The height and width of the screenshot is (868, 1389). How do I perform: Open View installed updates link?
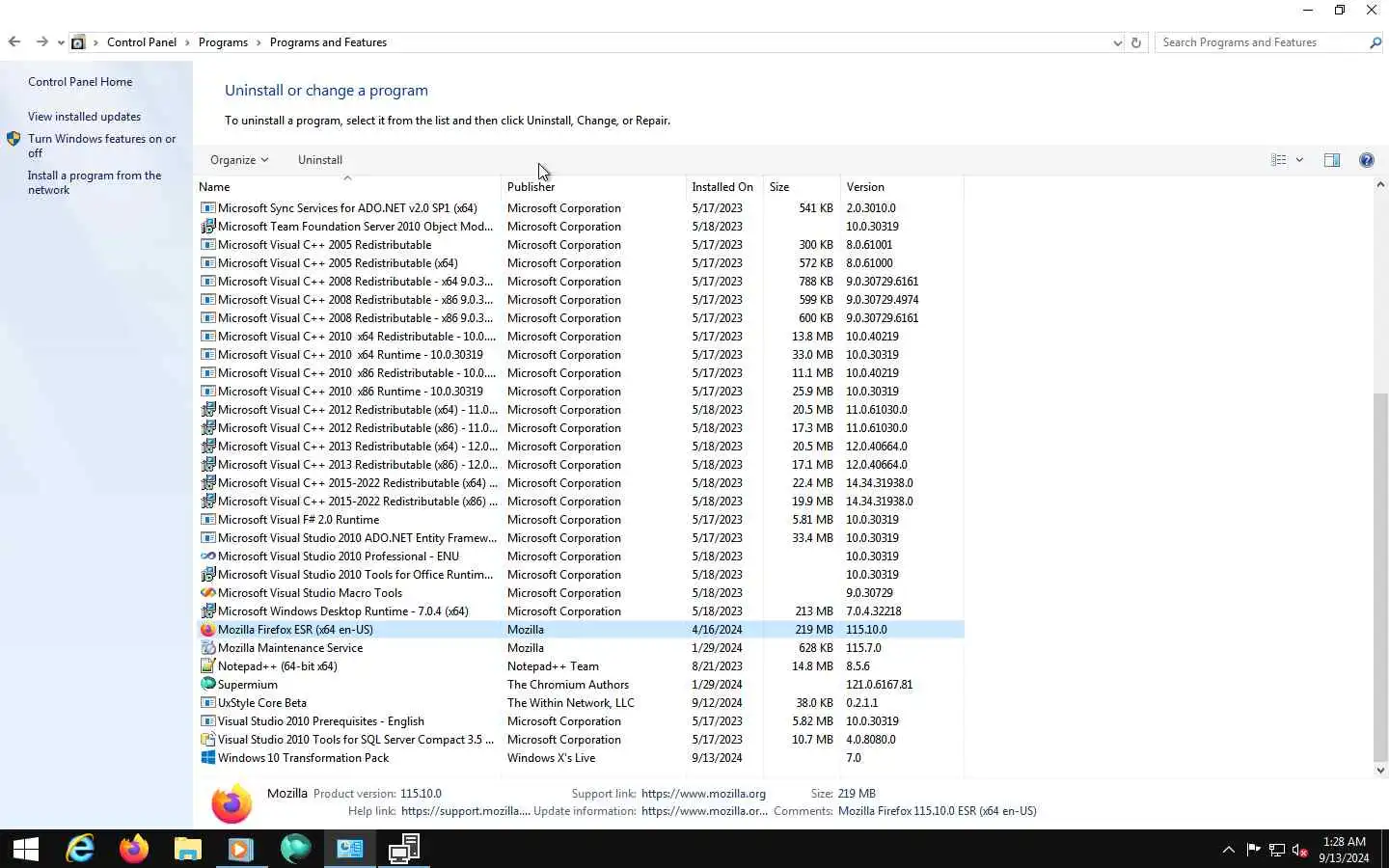click(x=84, y=117)
